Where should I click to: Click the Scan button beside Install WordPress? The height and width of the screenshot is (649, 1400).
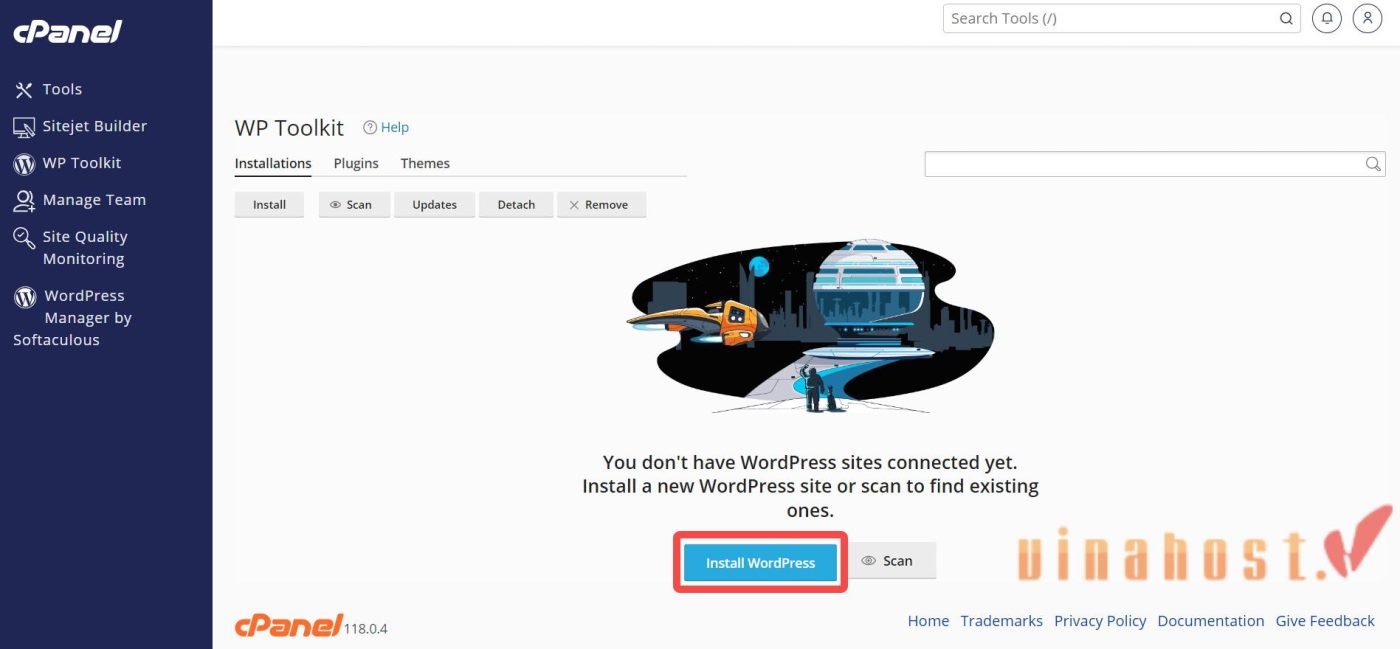[x=893, y=561]
